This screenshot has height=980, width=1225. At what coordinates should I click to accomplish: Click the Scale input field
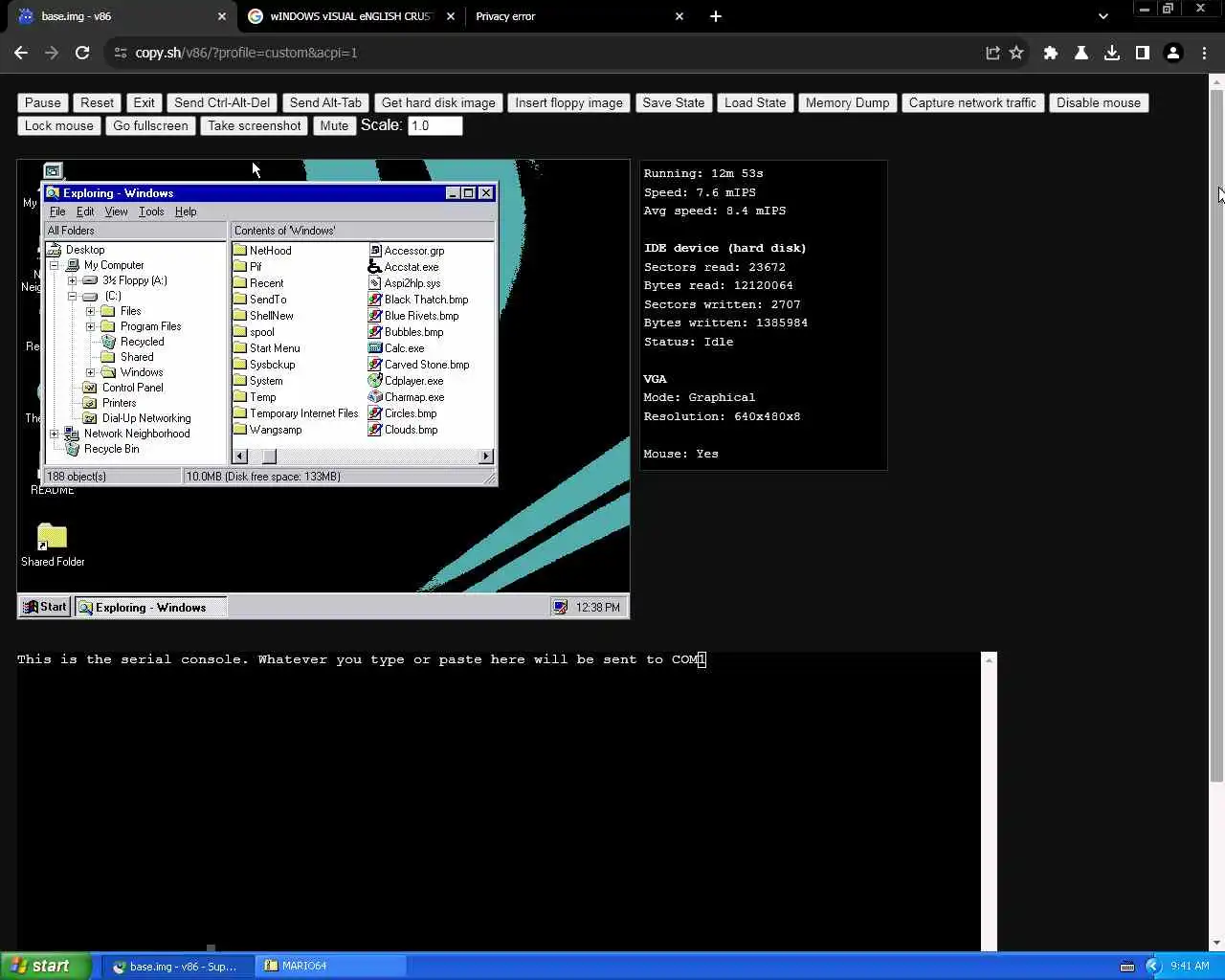[435, 125]
